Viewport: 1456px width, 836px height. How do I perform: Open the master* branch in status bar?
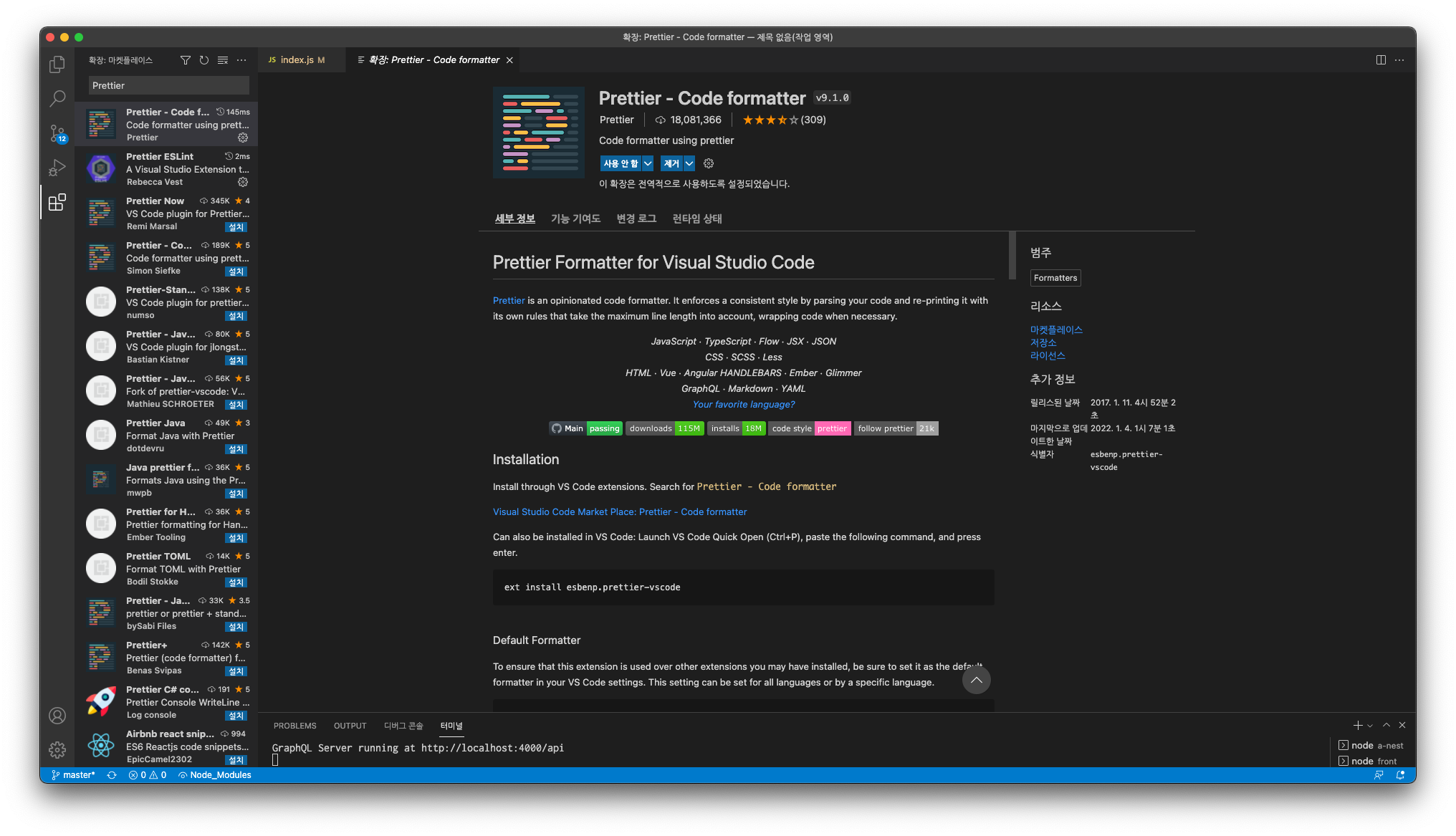(x=73, y=775)
